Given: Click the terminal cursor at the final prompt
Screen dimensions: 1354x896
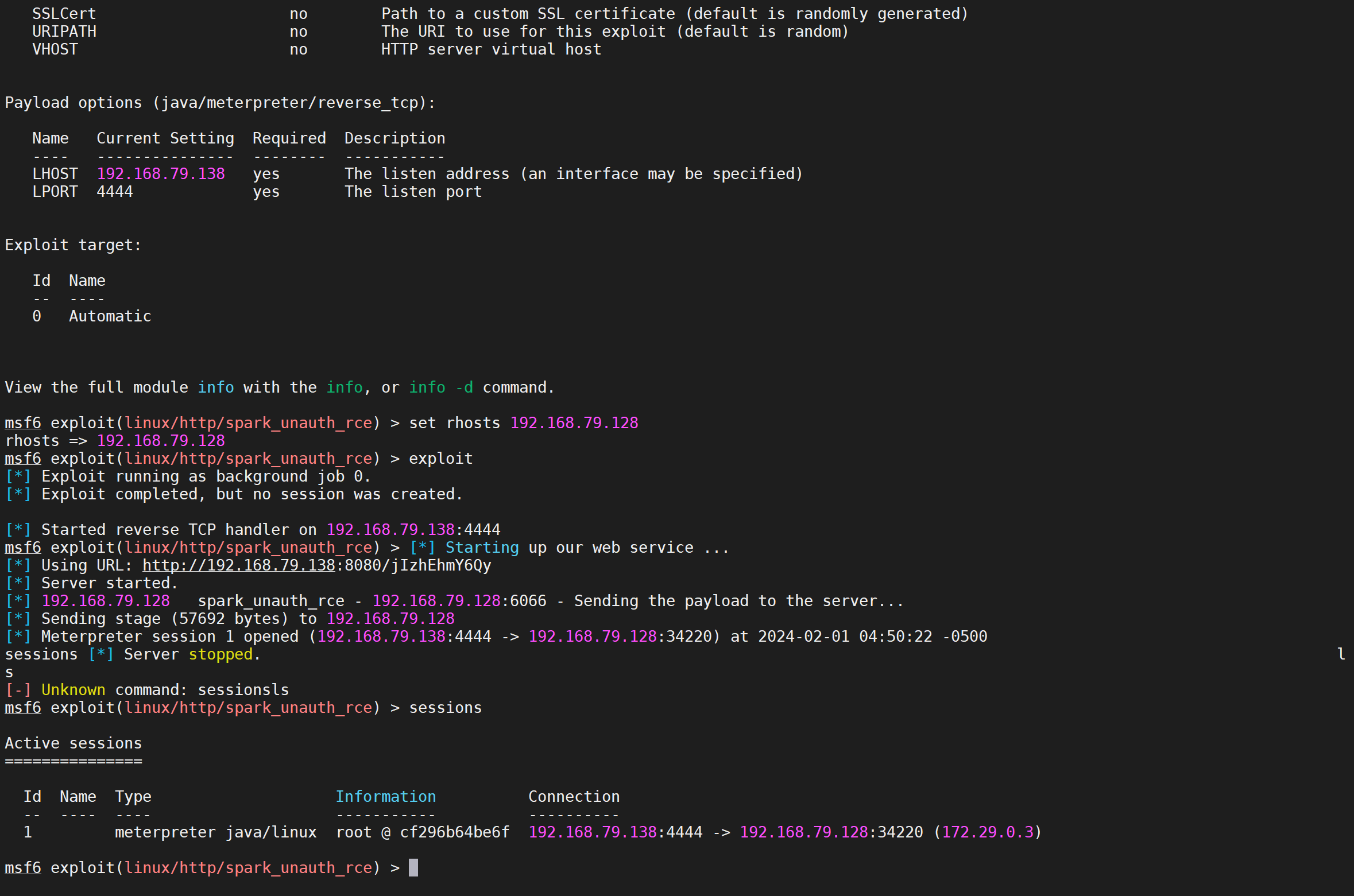Looking at the screenshot, I should point(413,867).
